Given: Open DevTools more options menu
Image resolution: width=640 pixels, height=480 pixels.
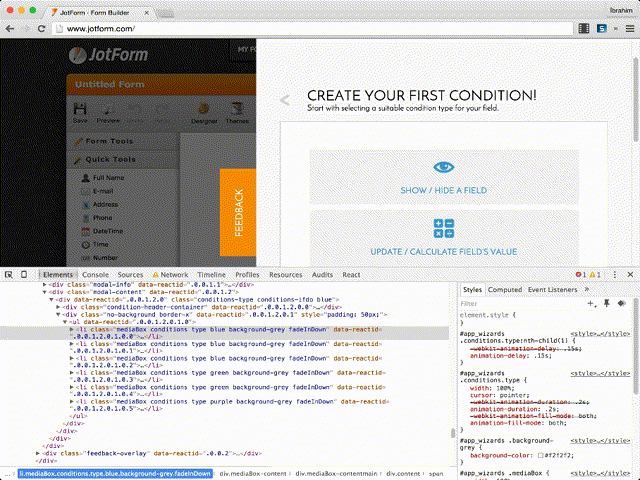Looking at the screenshot, I should click(615, 275).
